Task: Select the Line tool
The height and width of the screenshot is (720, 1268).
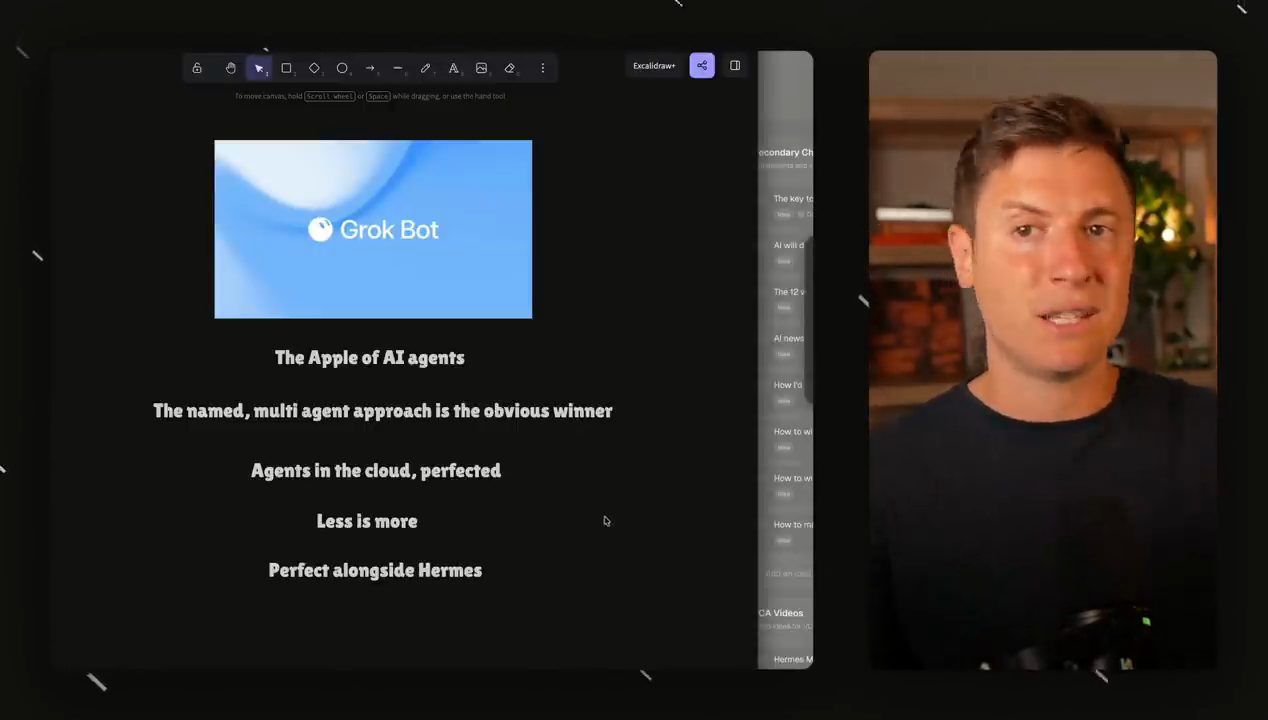Action: (397, 68)
